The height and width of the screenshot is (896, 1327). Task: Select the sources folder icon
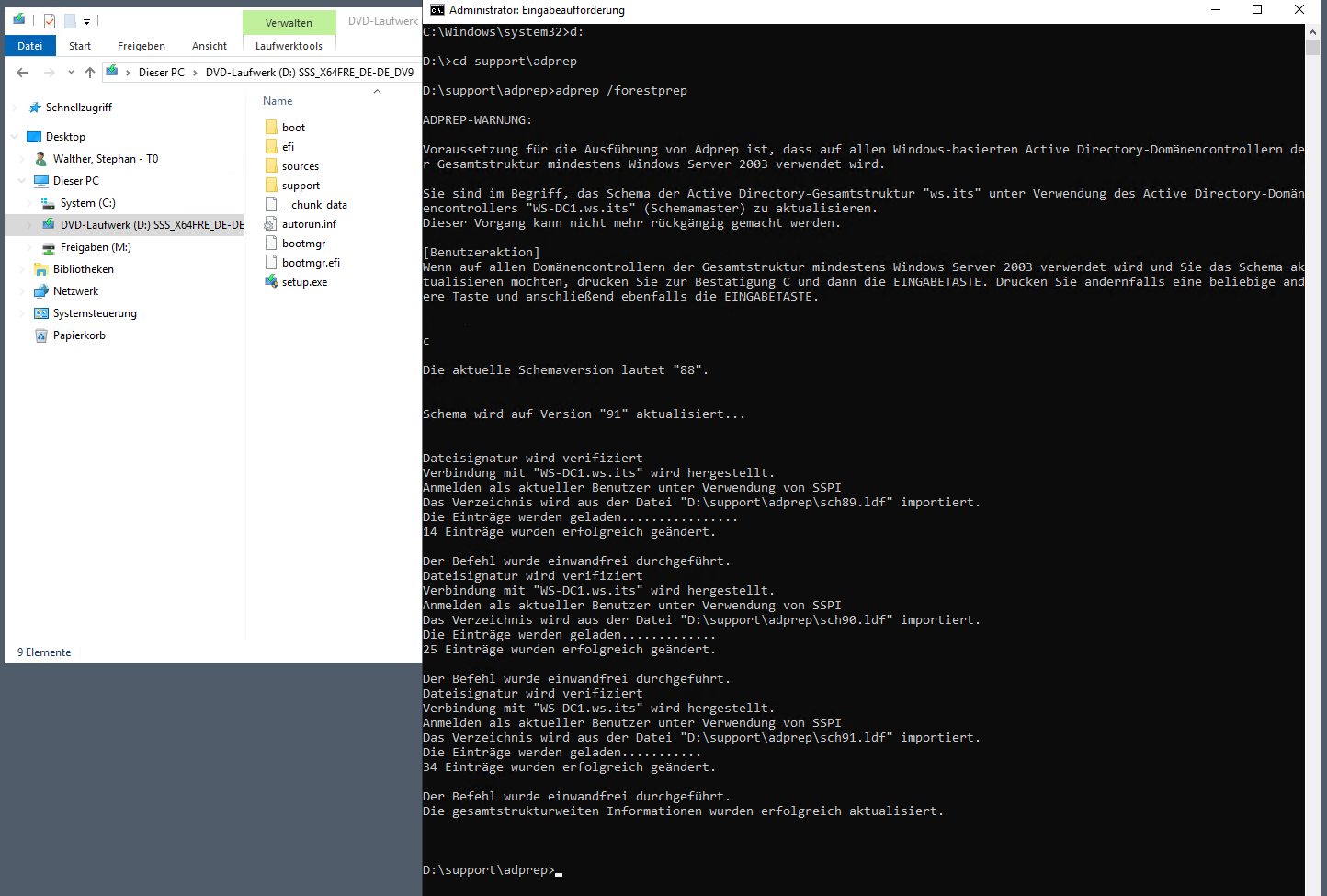[271, 166]
